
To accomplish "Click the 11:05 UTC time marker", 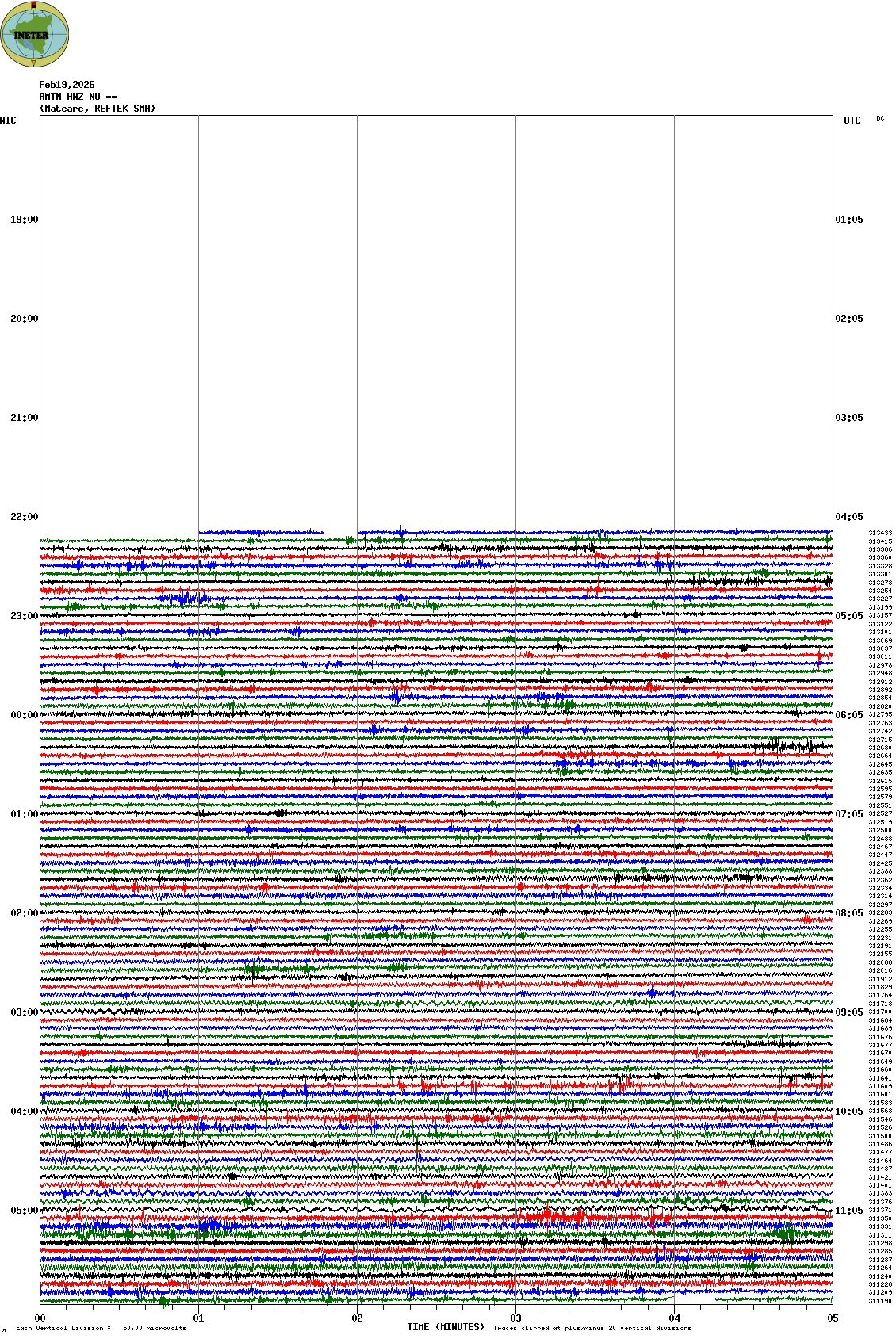I will [848, 1211].
